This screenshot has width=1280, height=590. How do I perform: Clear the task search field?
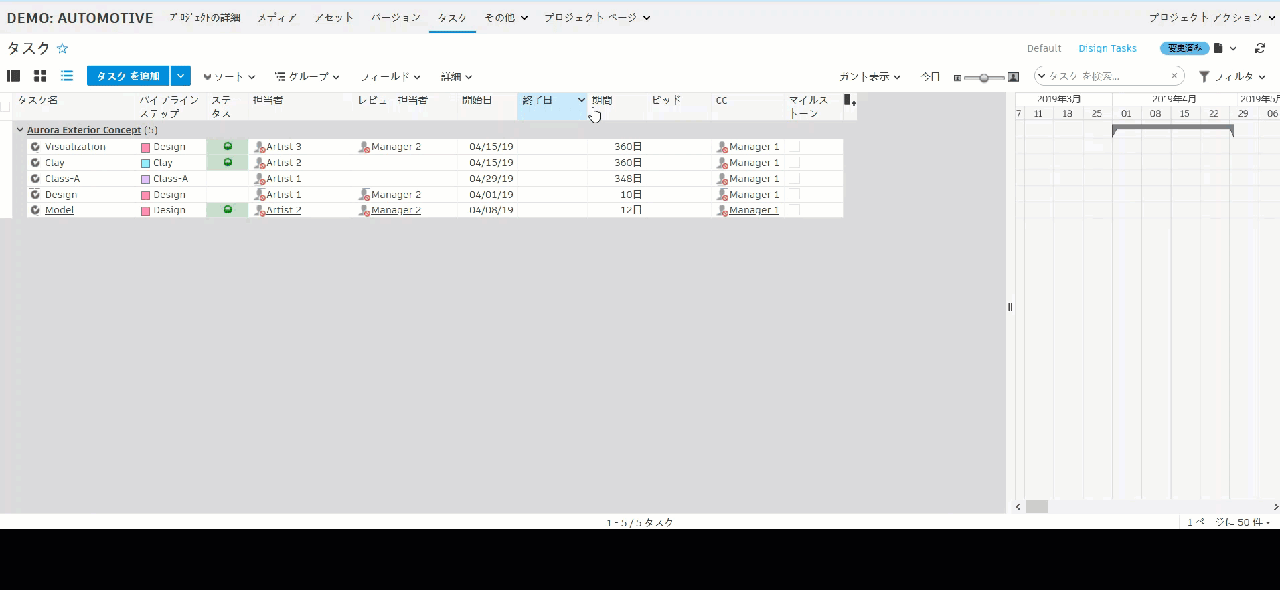(x=1174, y=76)
